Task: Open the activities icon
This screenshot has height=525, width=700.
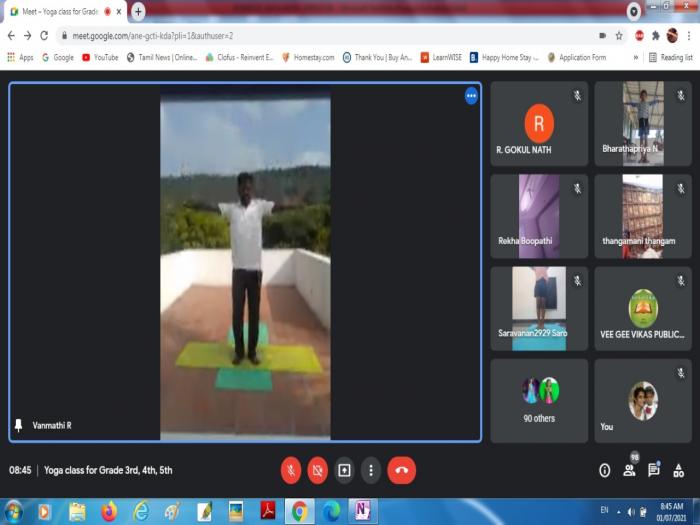Action: point(679,470)
